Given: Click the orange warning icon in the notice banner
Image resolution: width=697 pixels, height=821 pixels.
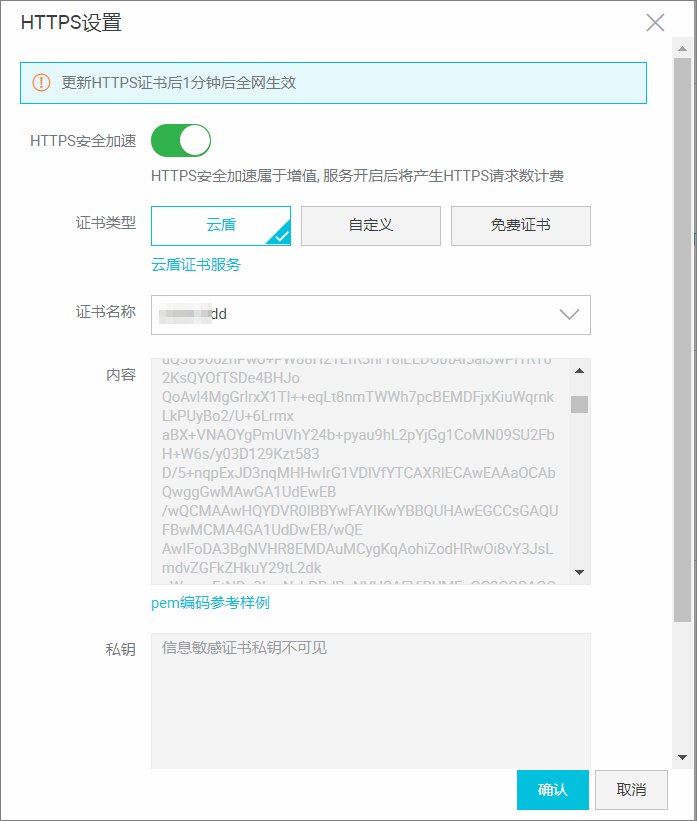Looking at the screenshot, I should [41, 83].
